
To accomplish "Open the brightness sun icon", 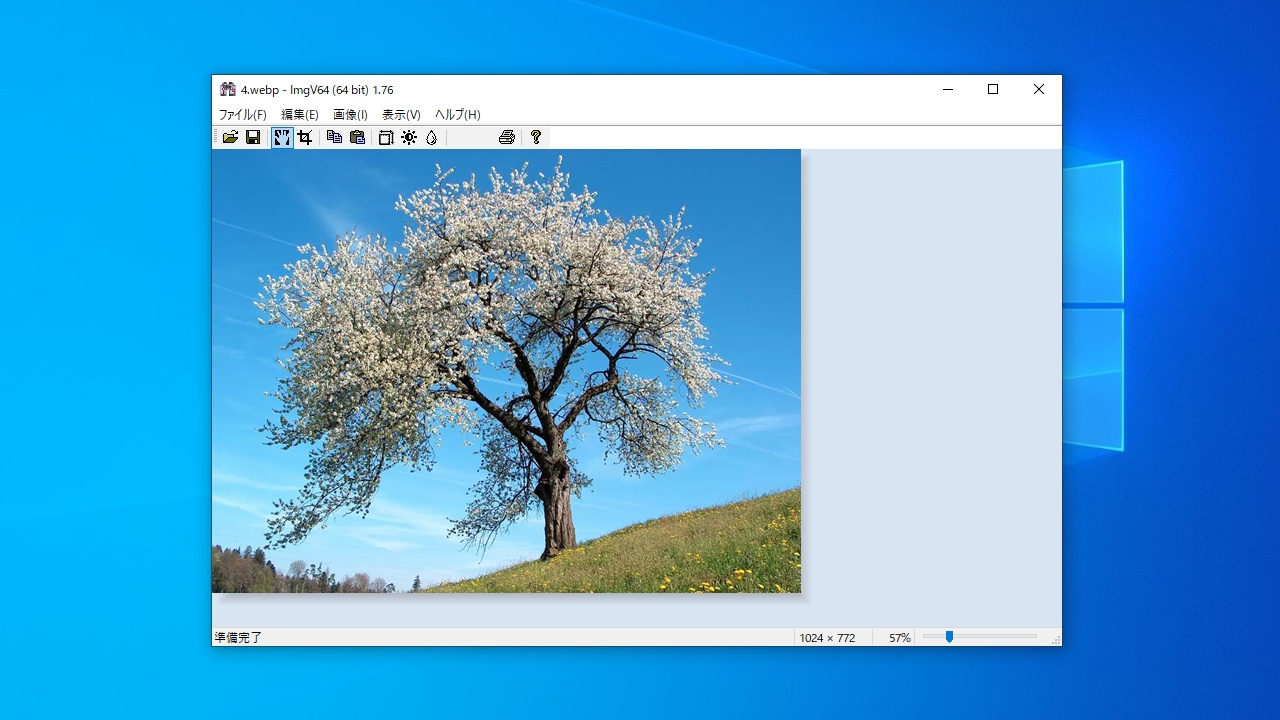I will click(409, 138).
